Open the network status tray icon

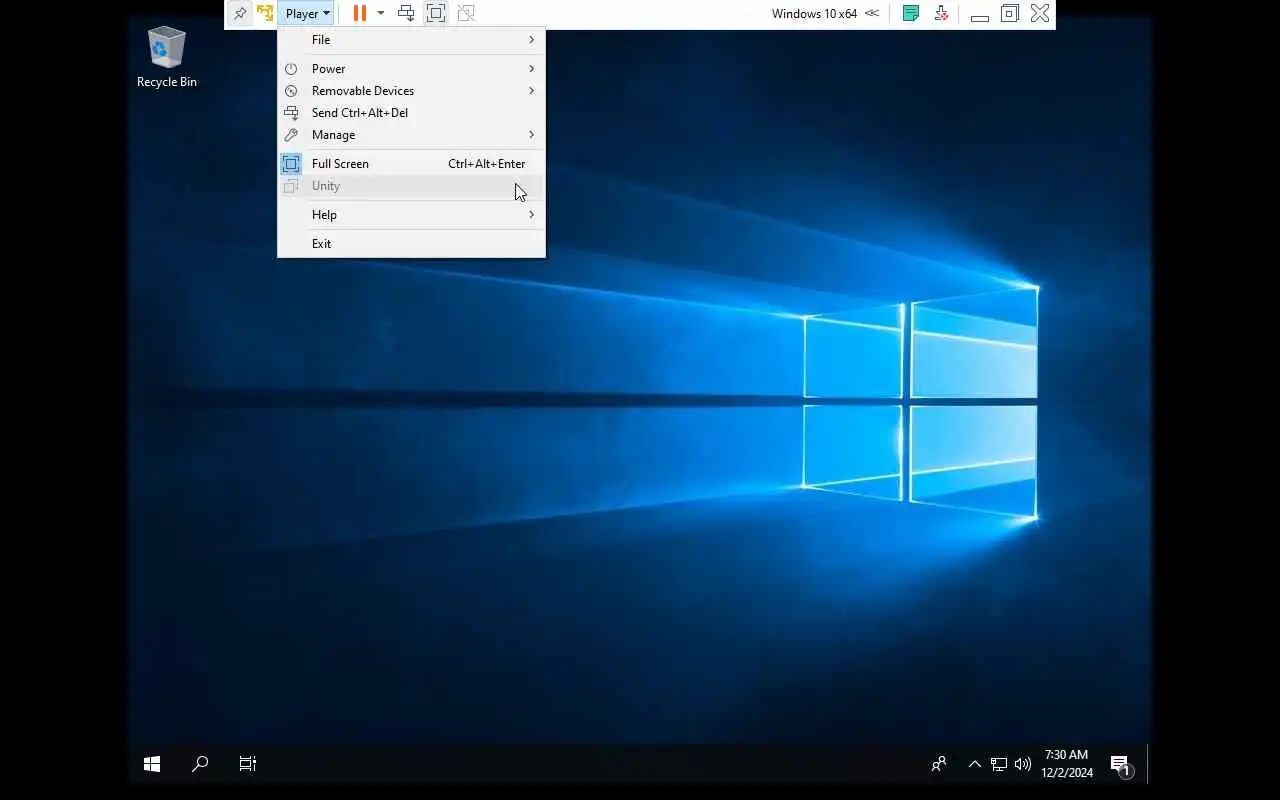pyautogui.click(x=998, y=764)
